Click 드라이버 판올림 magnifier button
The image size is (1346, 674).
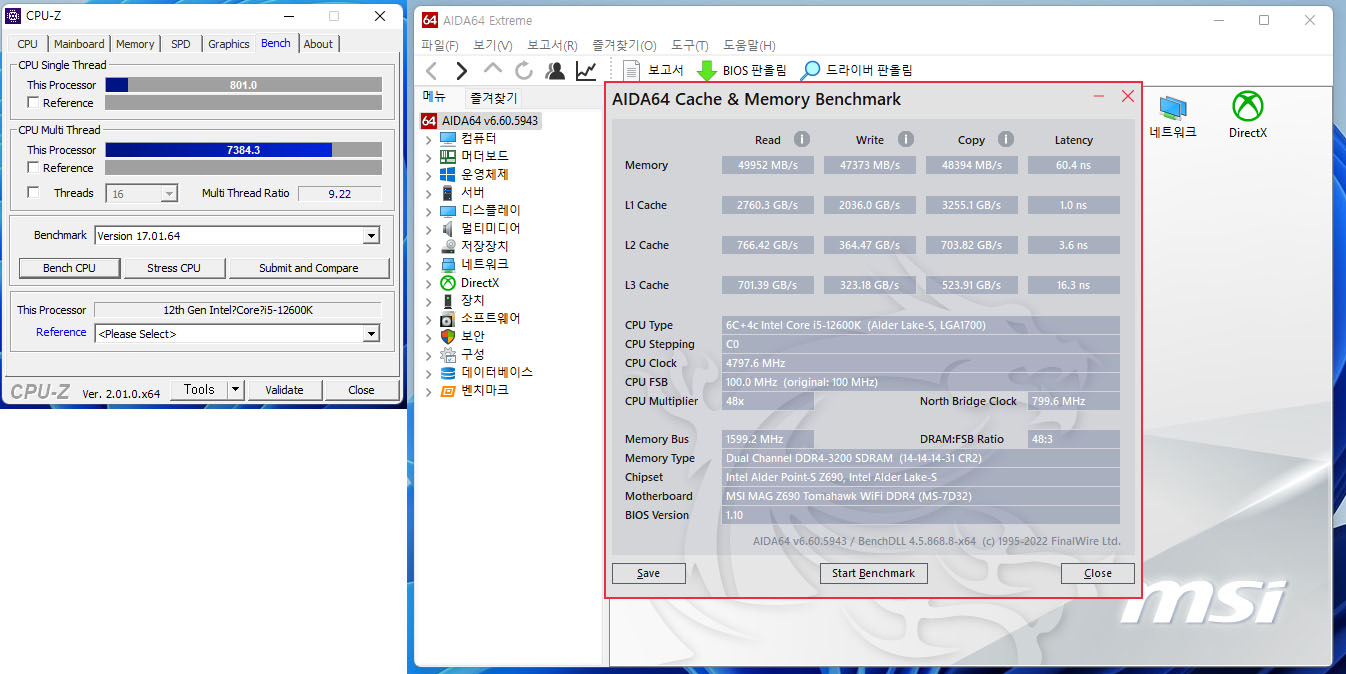pos(857,70)
